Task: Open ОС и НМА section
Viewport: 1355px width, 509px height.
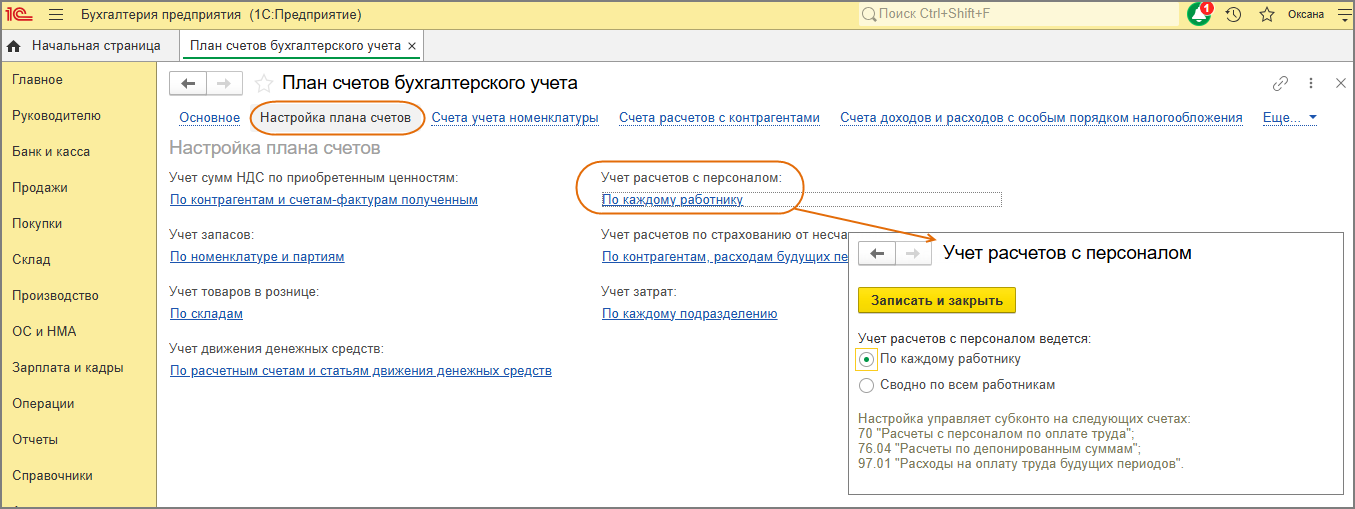Action: [44, 332]
